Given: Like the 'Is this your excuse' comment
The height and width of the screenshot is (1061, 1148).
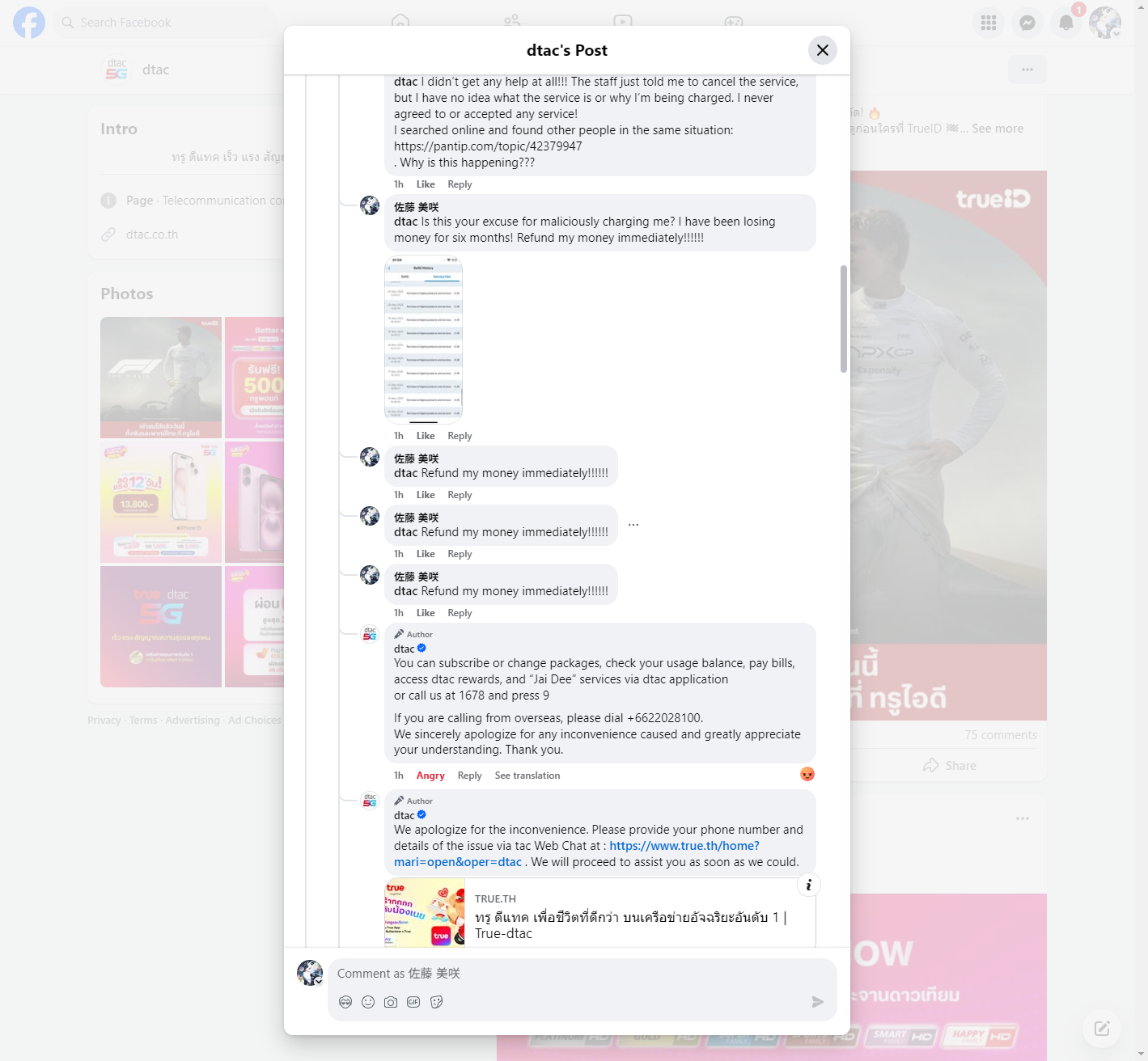Looking at the screenshot, I should pyautogui.click(x=426, y=436).
